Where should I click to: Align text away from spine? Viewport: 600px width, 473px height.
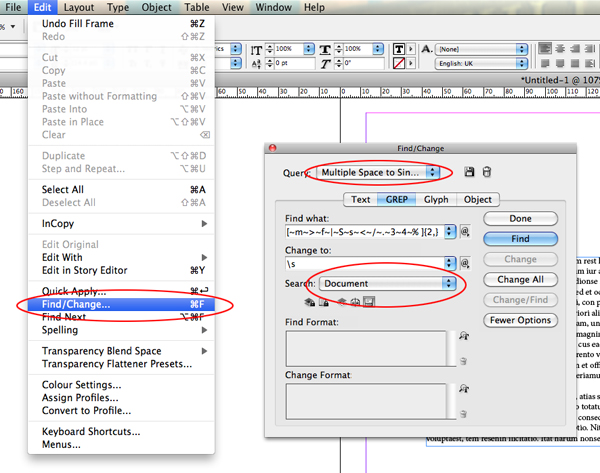click(x=590, y=63)
